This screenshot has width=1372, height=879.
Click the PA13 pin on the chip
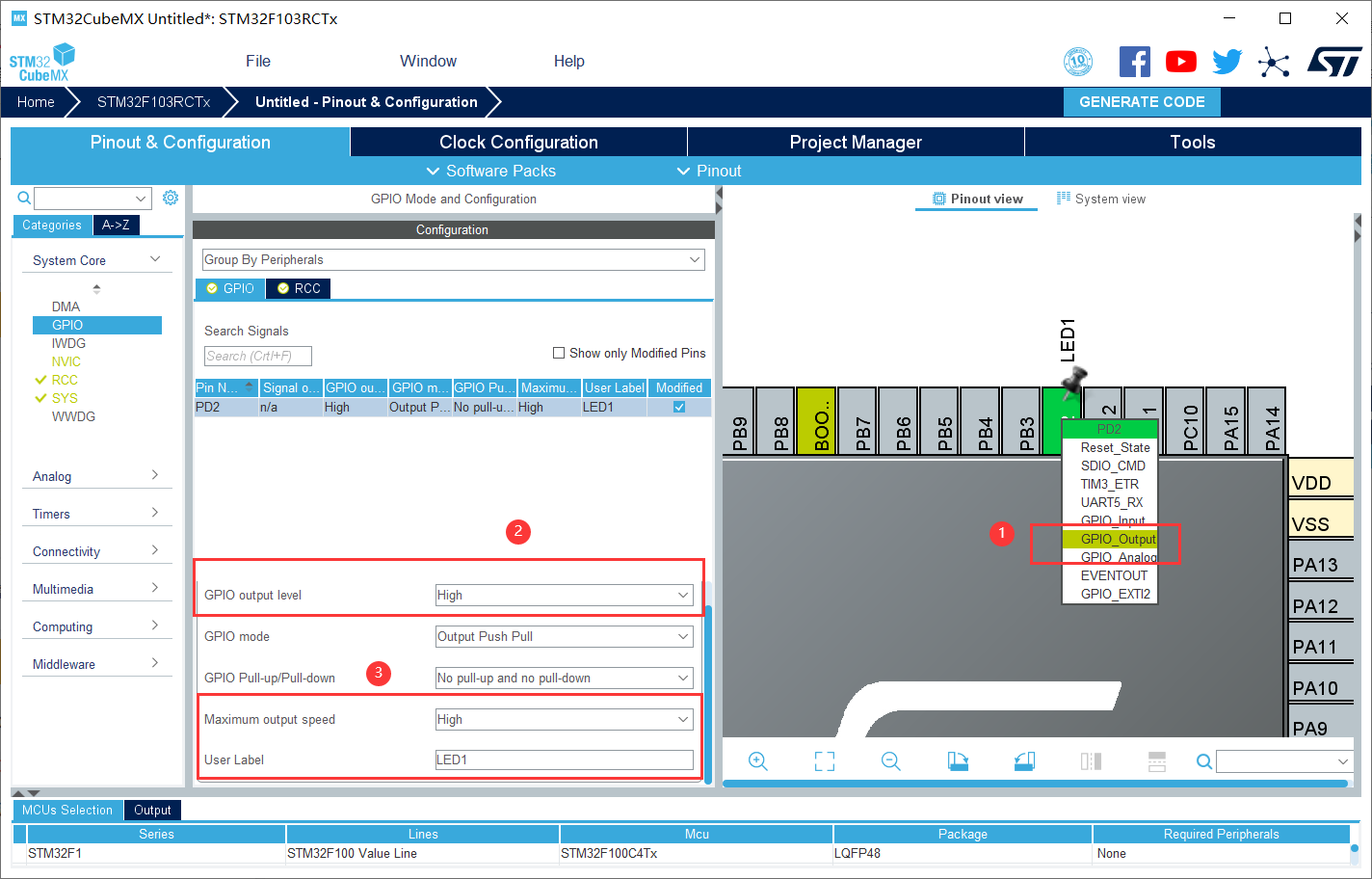[1321, 565]
